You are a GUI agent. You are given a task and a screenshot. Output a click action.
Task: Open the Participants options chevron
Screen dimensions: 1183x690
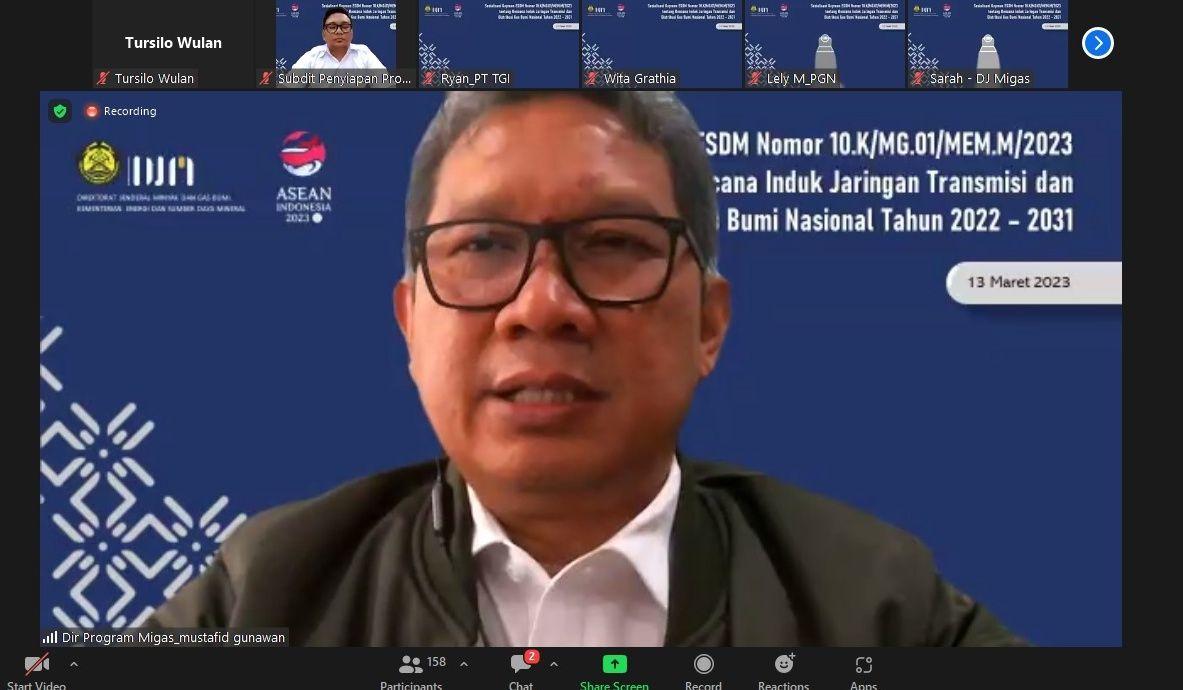tap(463, 663)
